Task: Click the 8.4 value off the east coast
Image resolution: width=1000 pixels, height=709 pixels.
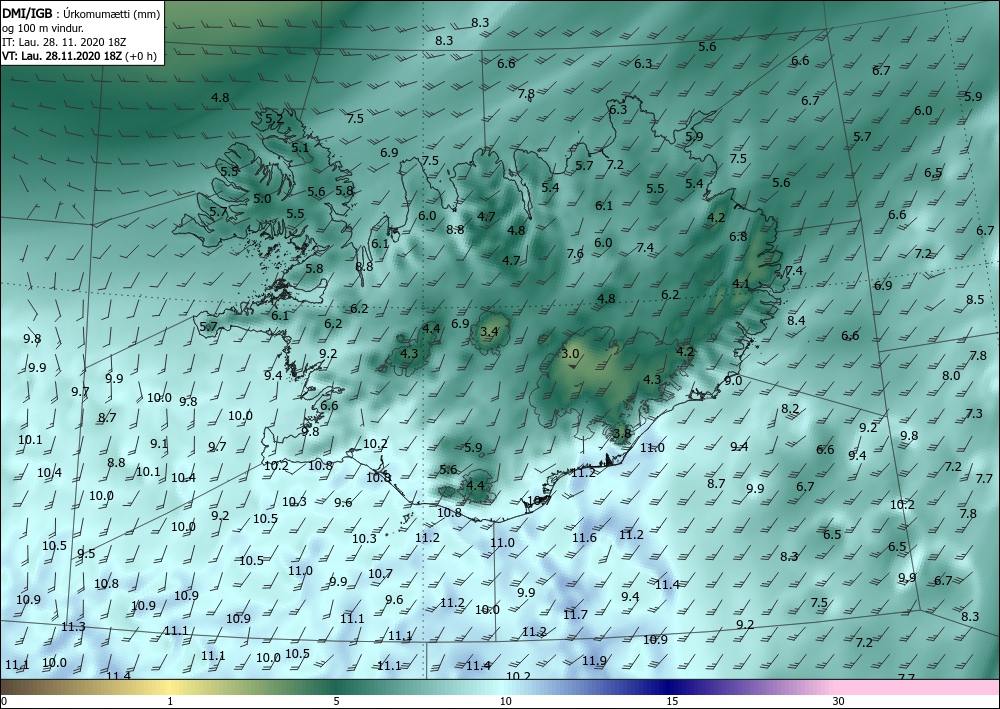Action: tap(796, 320)
